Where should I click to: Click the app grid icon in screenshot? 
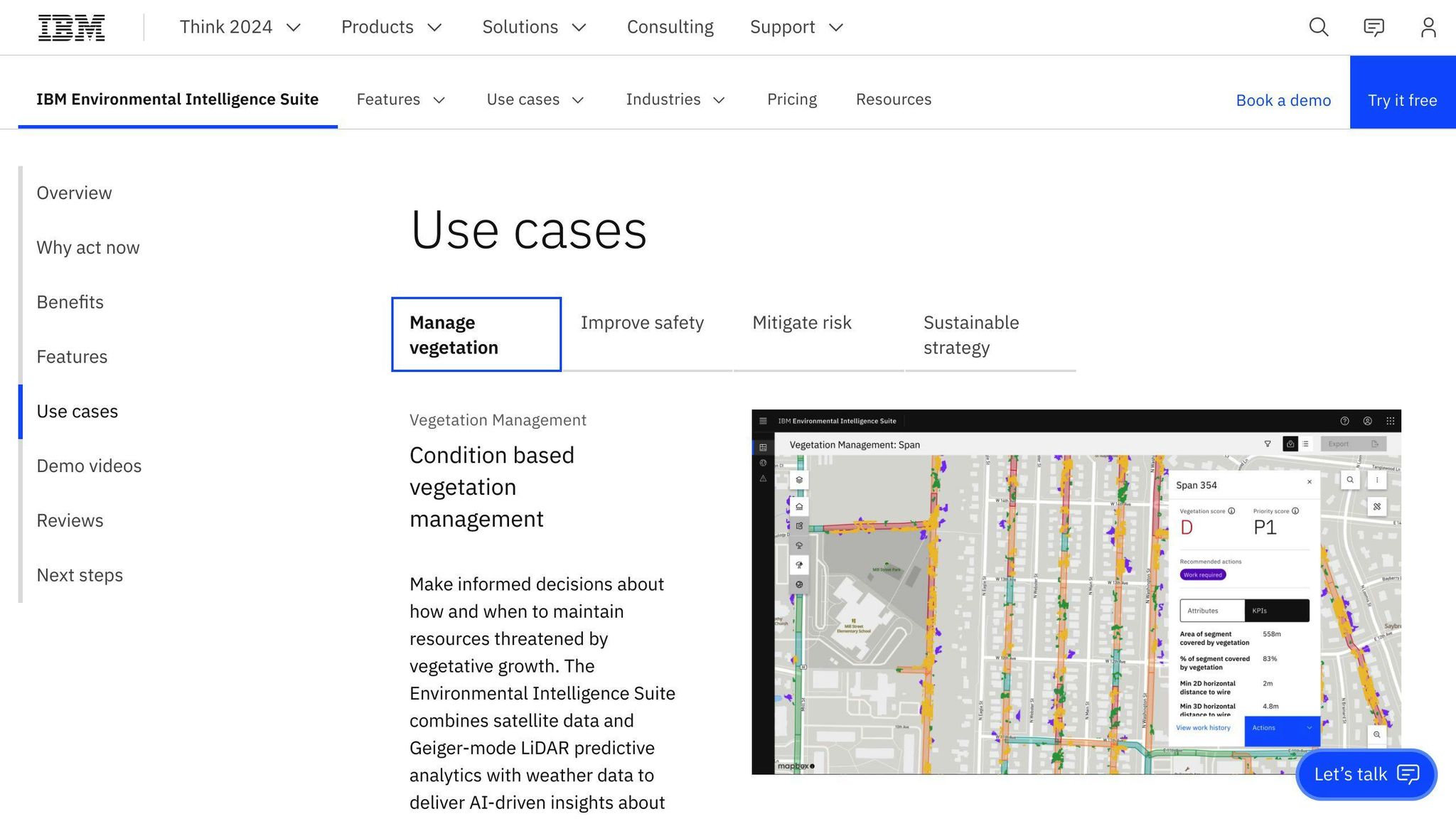pos(1390,421)
